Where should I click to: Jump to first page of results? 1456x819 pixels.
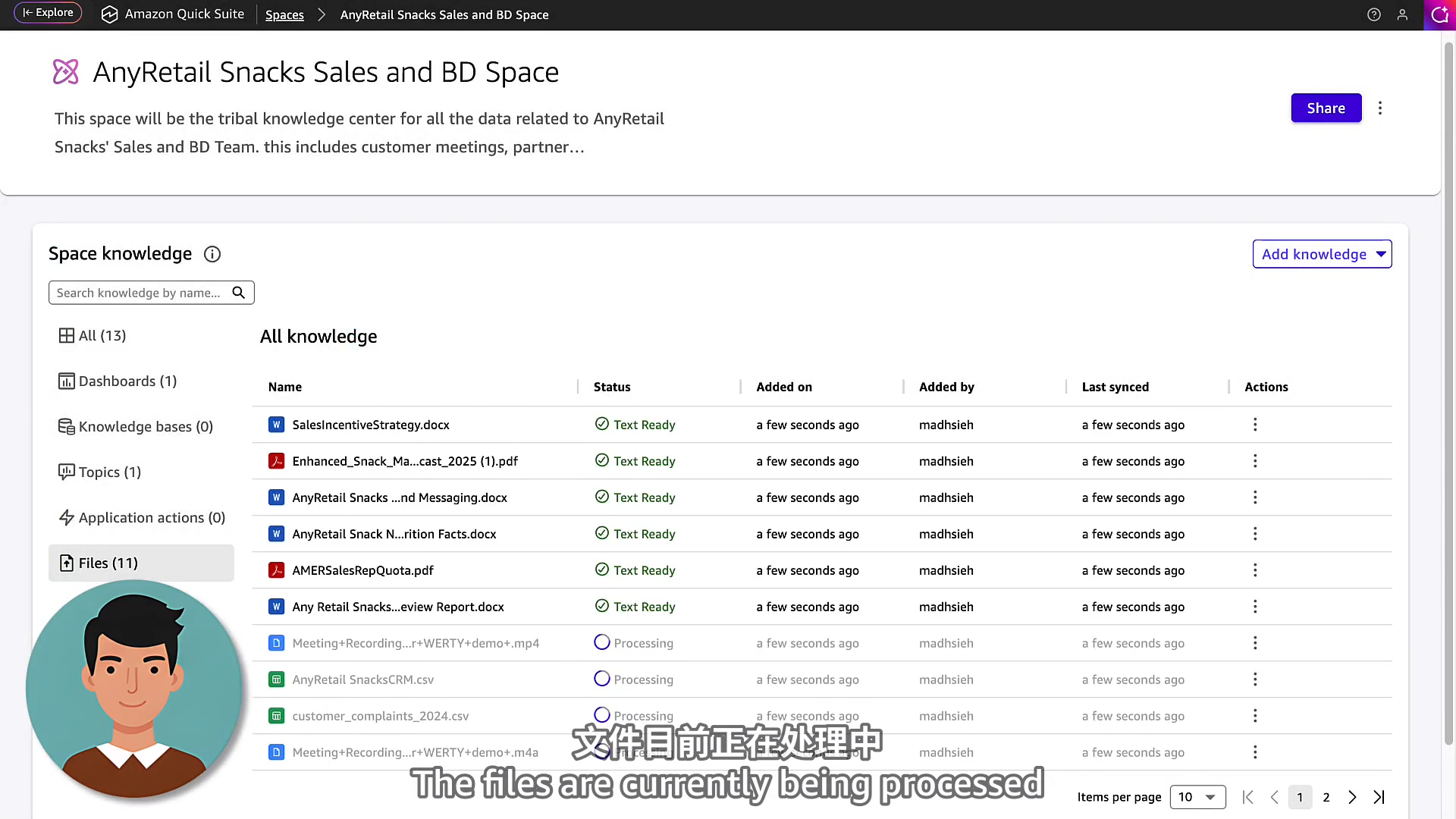pos(1247,797)
